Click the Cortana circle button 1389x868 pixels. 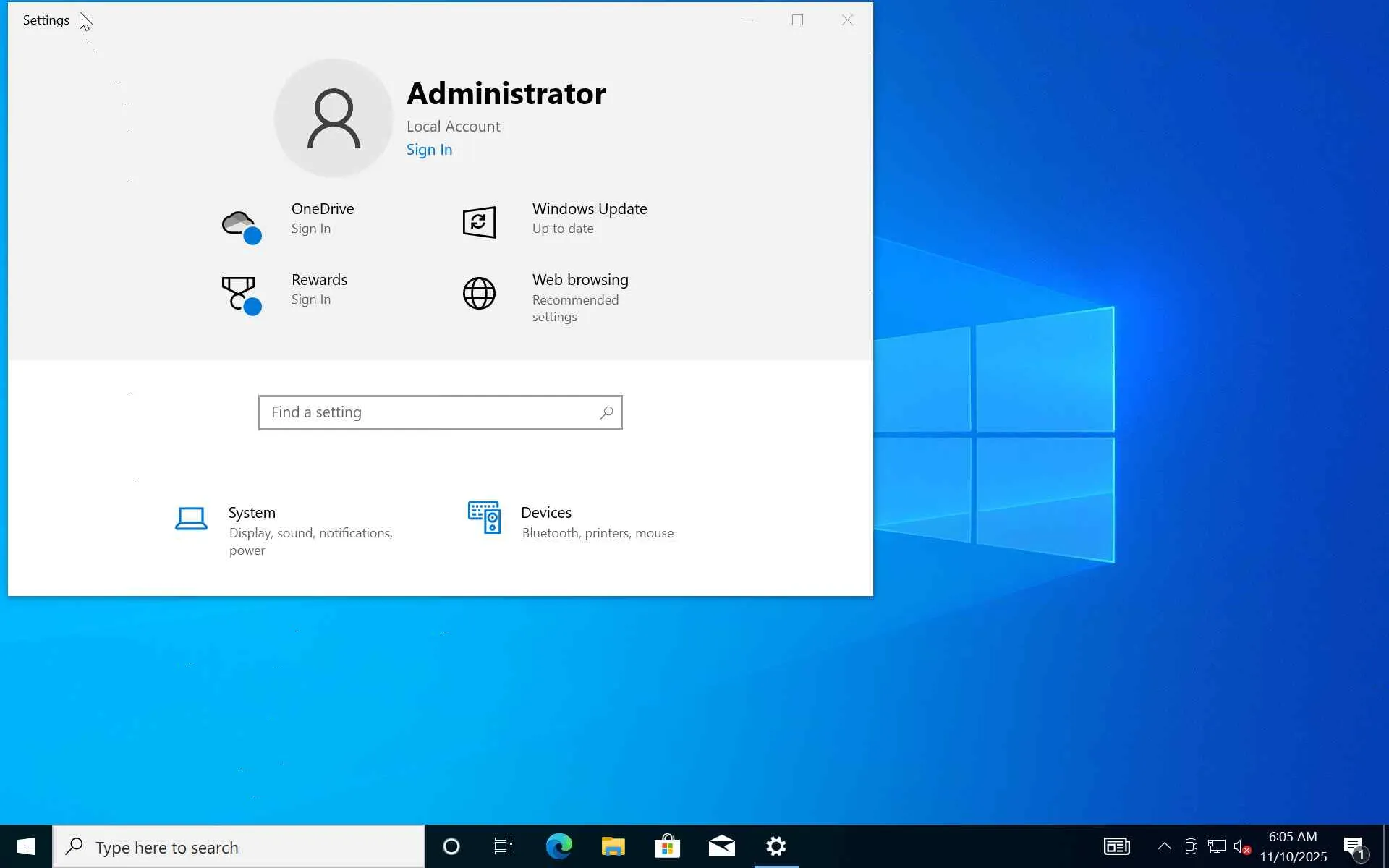coord(451,846)
